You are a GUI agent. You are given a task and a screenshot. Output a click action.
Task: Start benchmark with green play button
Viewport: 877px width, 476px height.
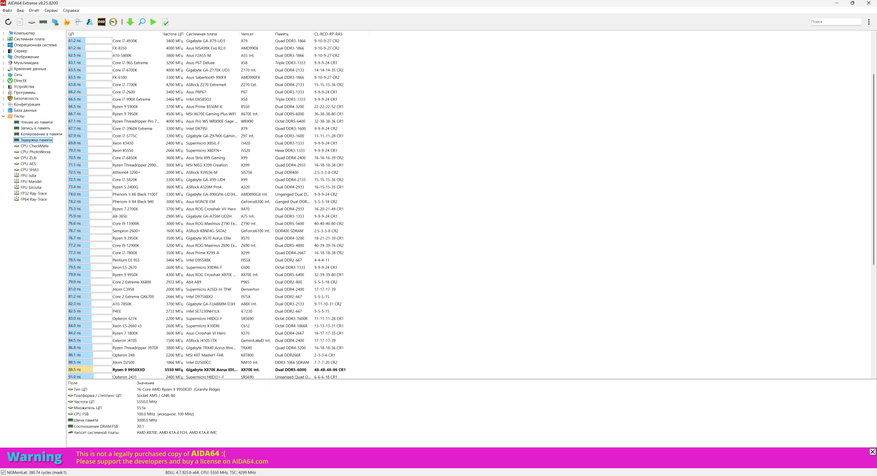[x=153, y=22]
